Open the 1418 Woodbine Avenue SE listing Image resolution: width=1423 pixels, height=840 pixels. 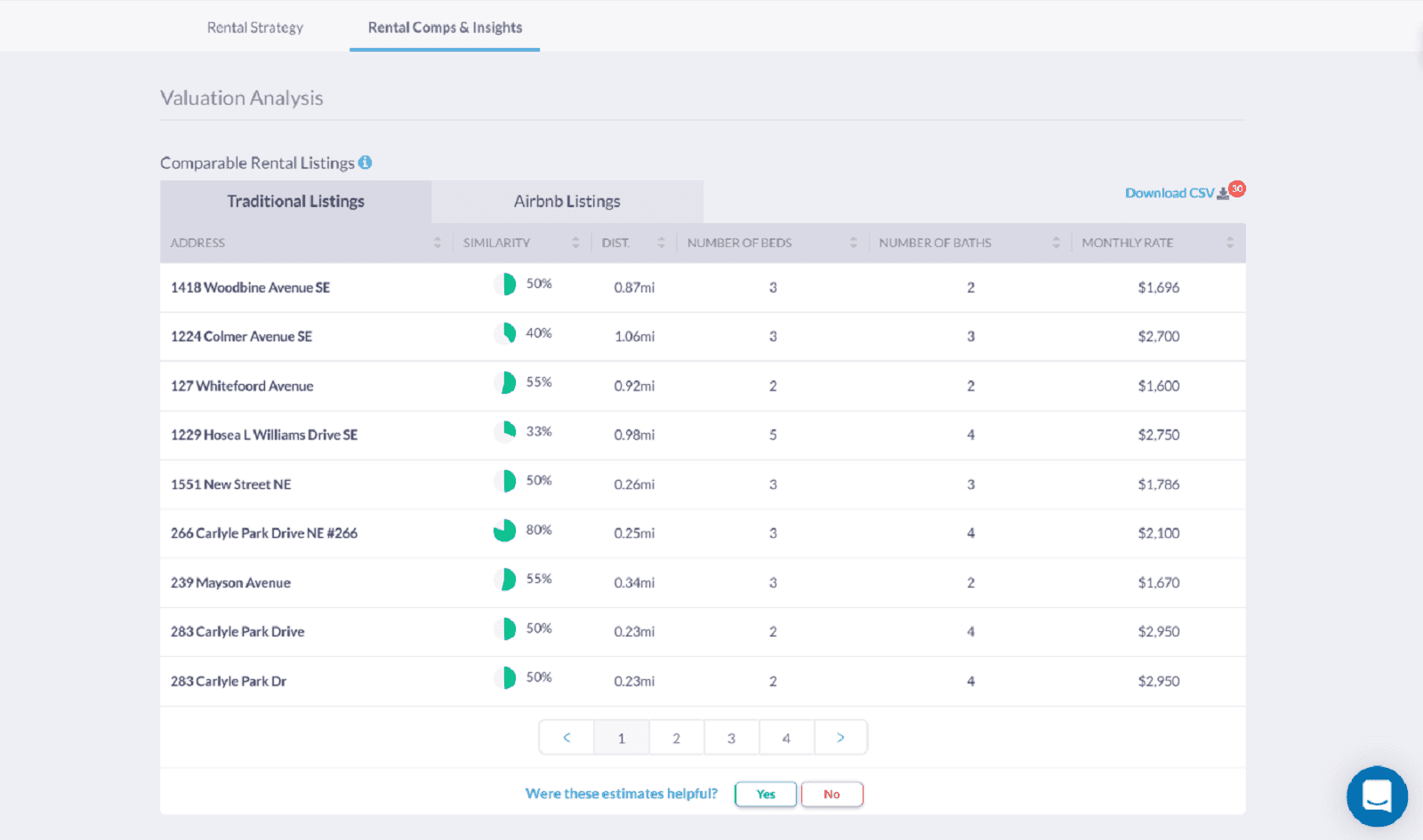(x=250, y=288)
